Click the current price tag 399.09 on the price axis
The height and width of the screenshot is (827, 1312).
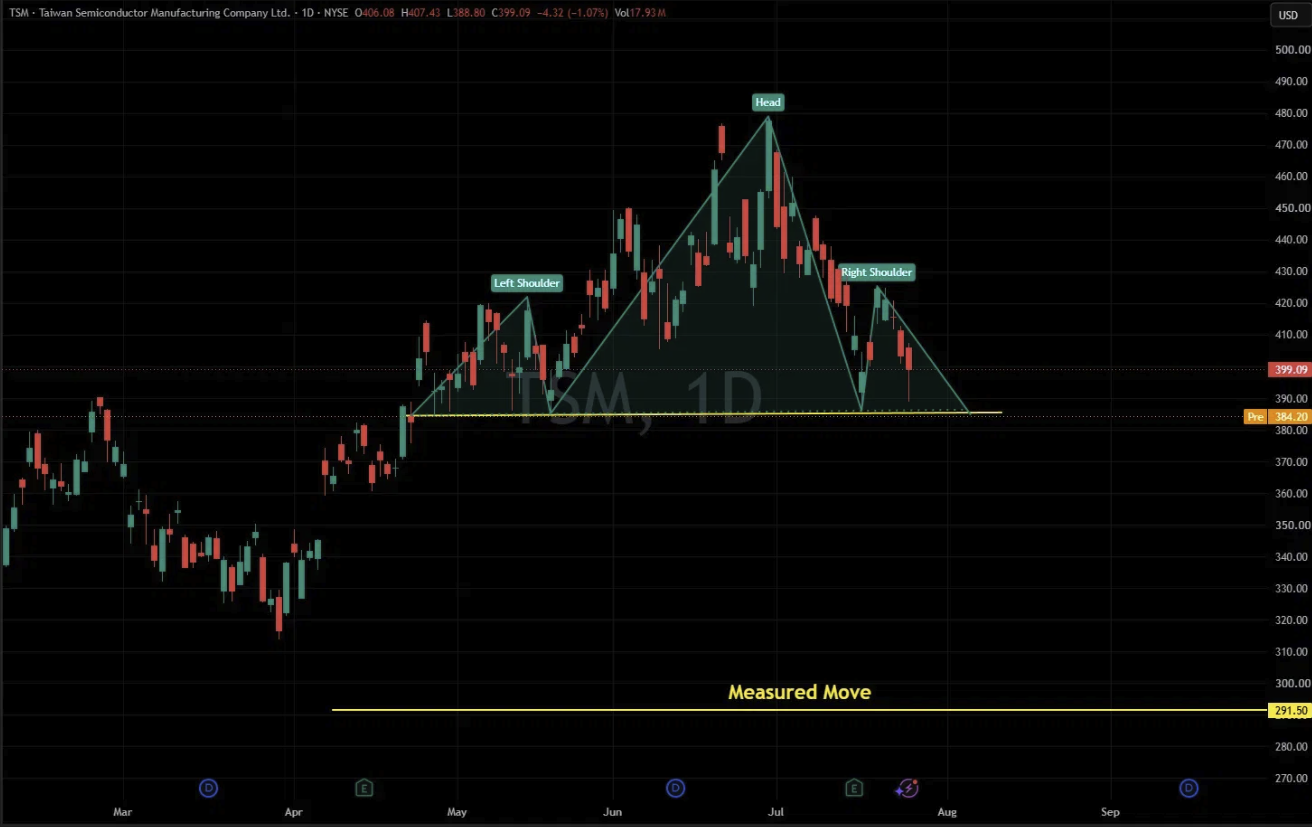pyautogui.click(x=1289, y=369)
